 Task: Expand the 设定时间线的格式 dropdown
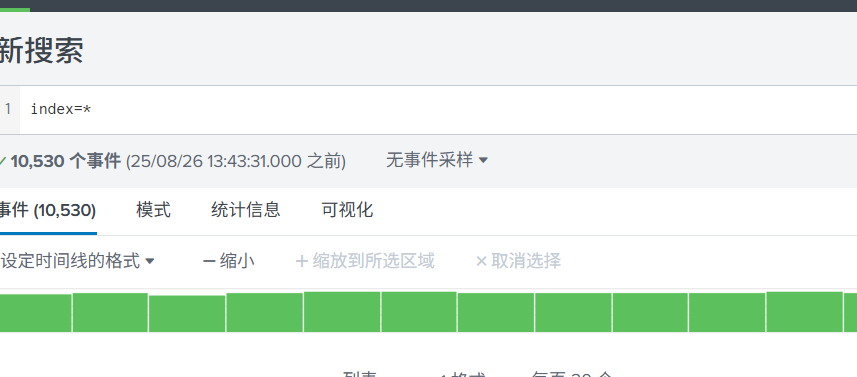pos(77,261)
